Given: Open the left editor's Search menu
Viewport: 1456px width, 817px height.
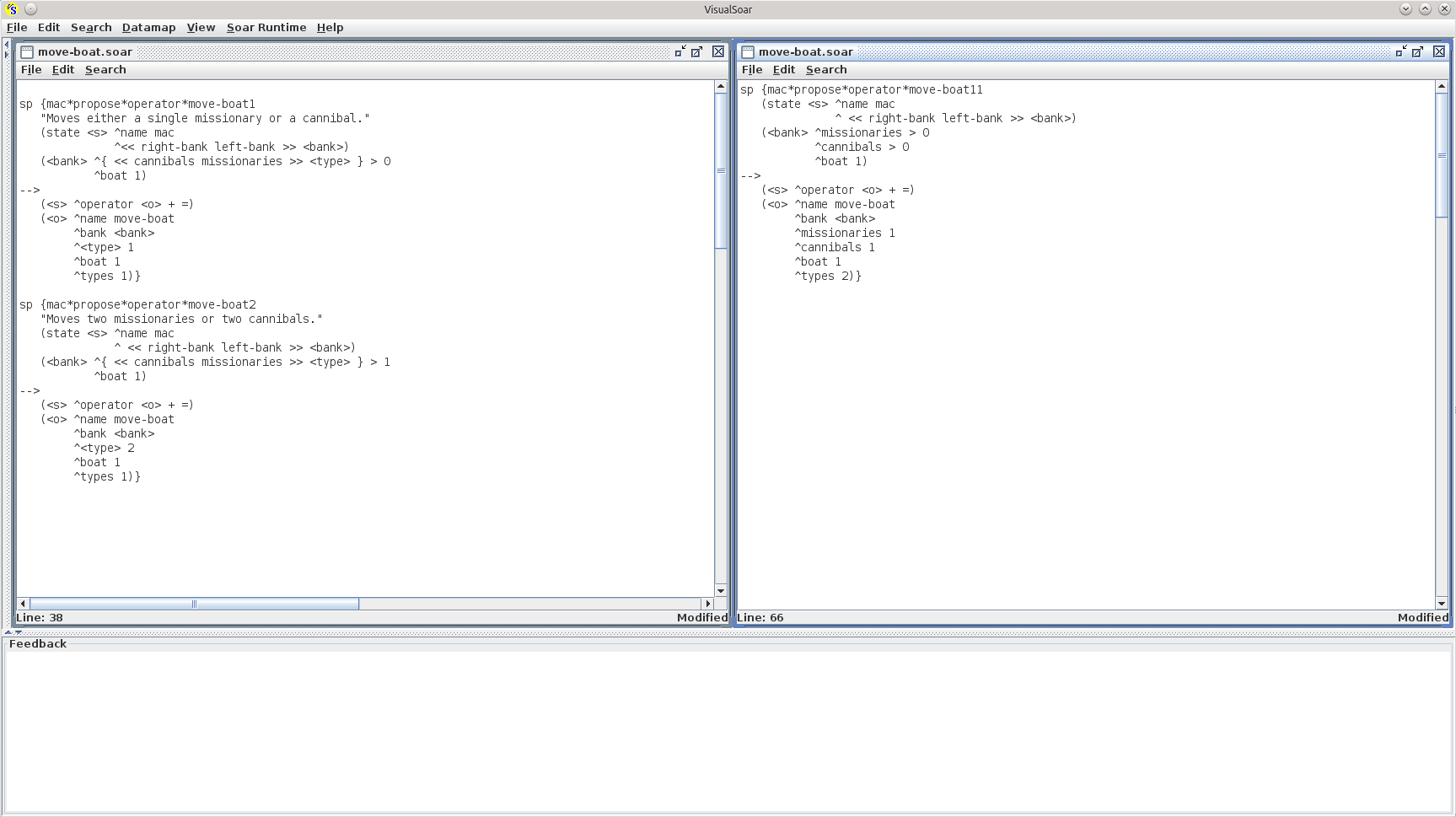Looking at the screenshot, I should coord(105,70).
